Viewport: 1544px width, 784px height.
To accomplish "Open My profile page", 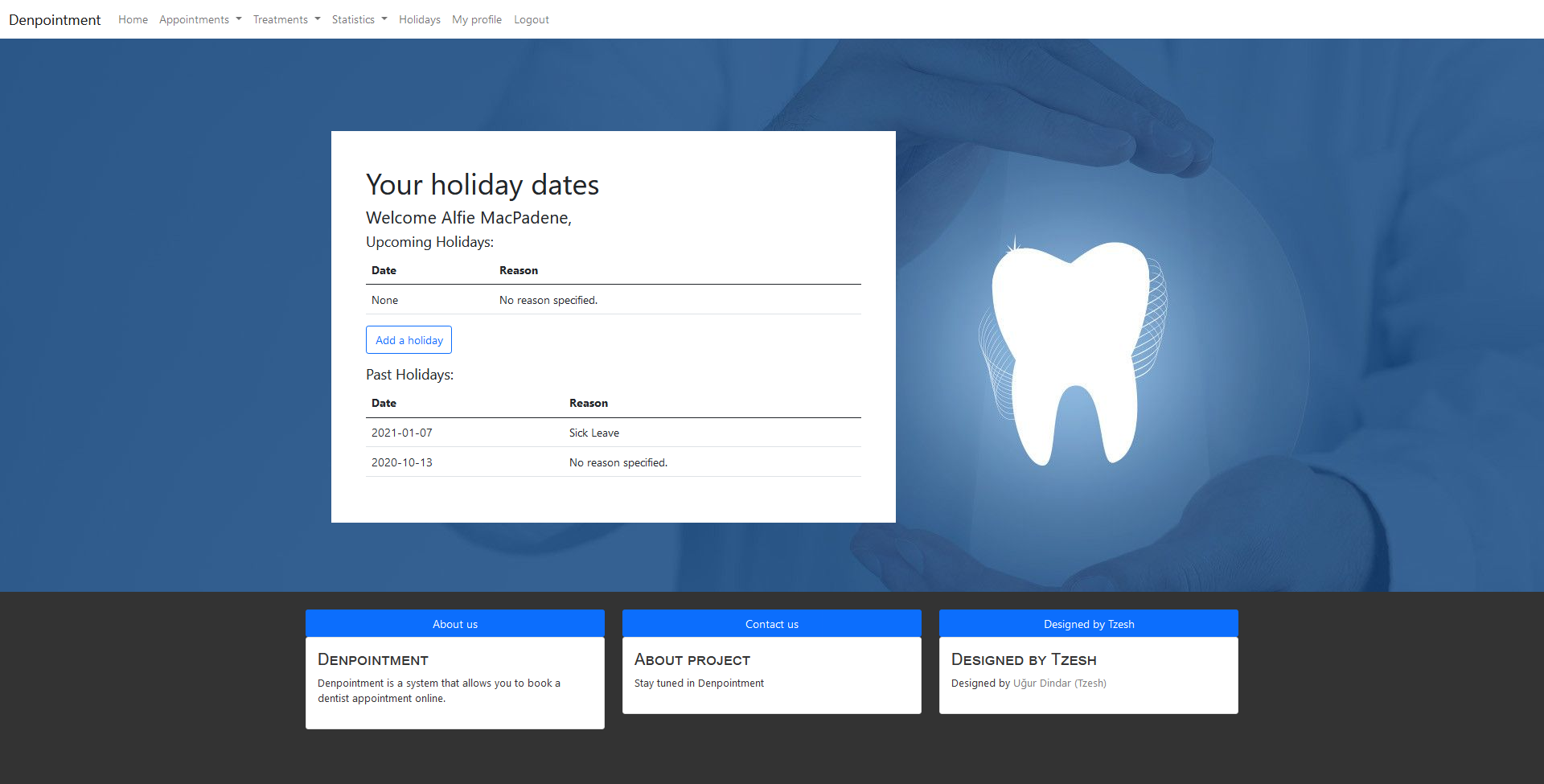I will 477,19.
